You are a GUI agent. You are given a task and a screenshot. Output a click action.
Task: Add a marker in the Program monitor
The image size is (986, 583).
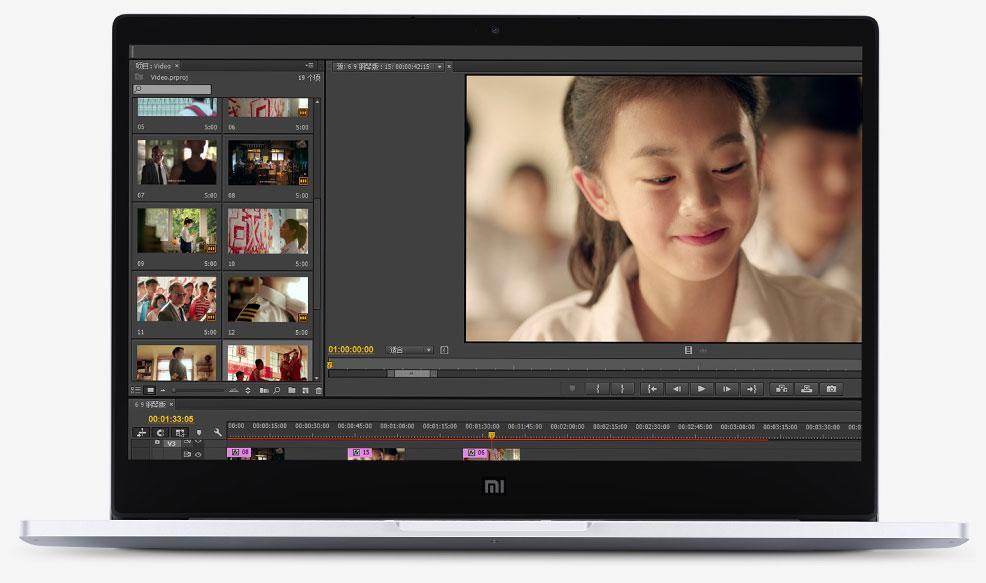pyautogui.click(x=572, y=389)
